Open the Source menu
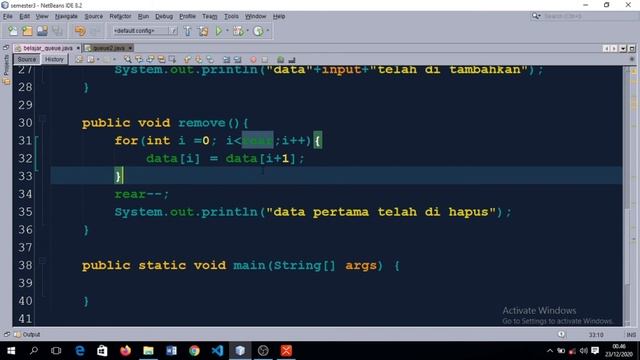The image size is (640, 360). coord(93,16)
